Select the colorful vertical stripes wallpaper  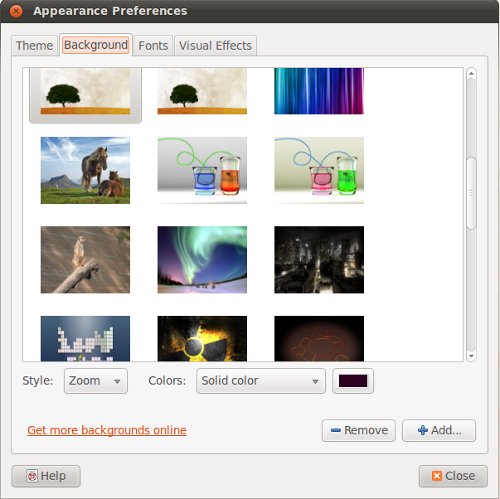click(x=319, y=91)
